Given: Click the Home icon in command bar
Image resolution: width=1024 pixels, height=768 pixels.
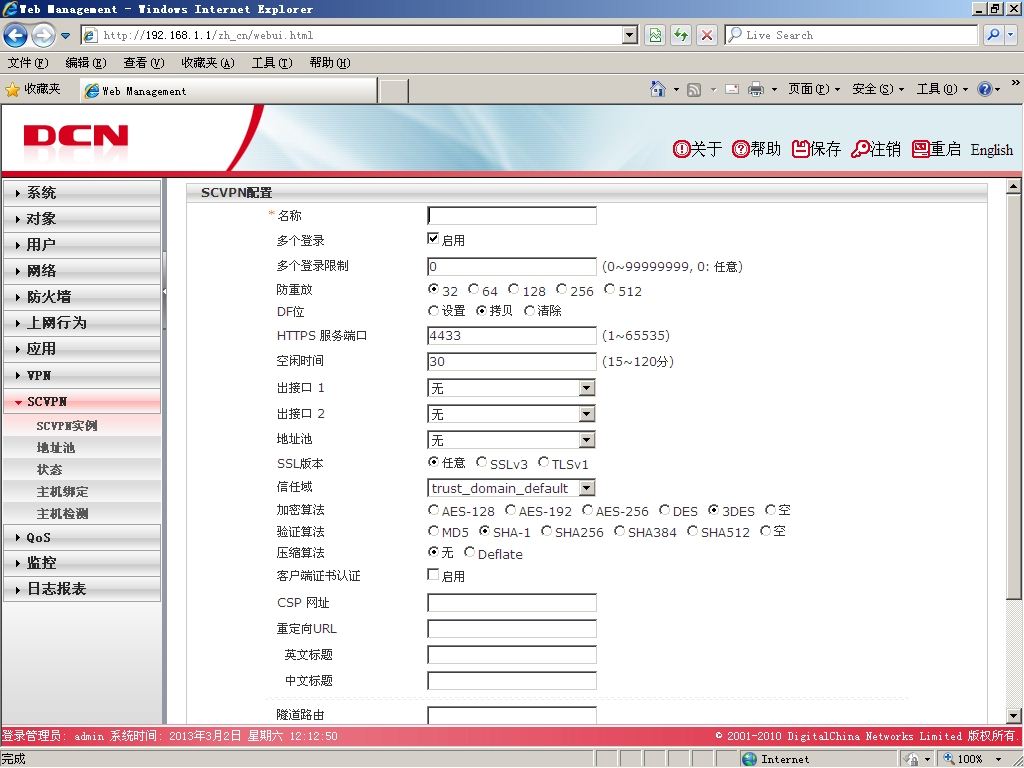Looking at the screenshot, I should pyautogui.click(x=658, y=89).
